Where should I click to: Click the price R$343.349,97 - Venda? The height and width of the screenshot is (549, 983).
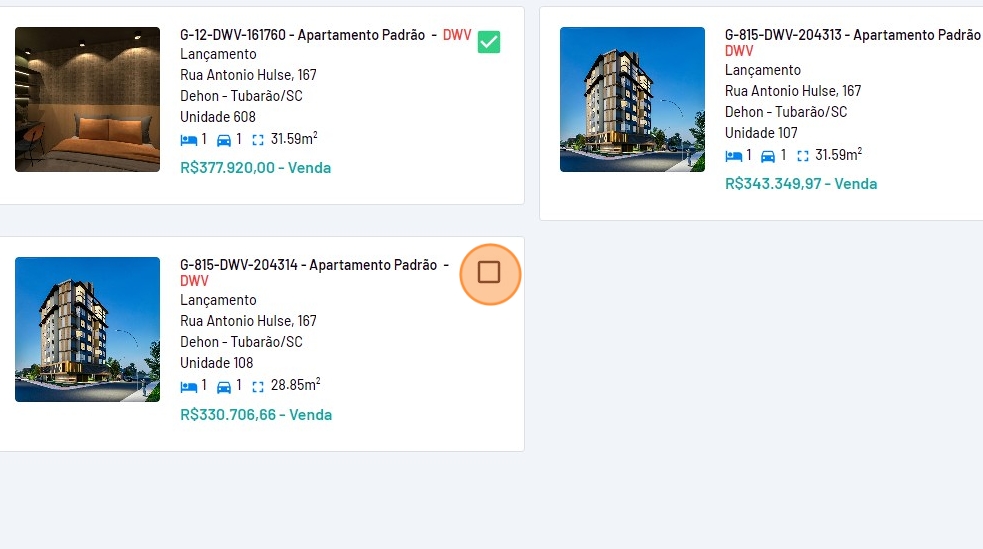(800, 184)
